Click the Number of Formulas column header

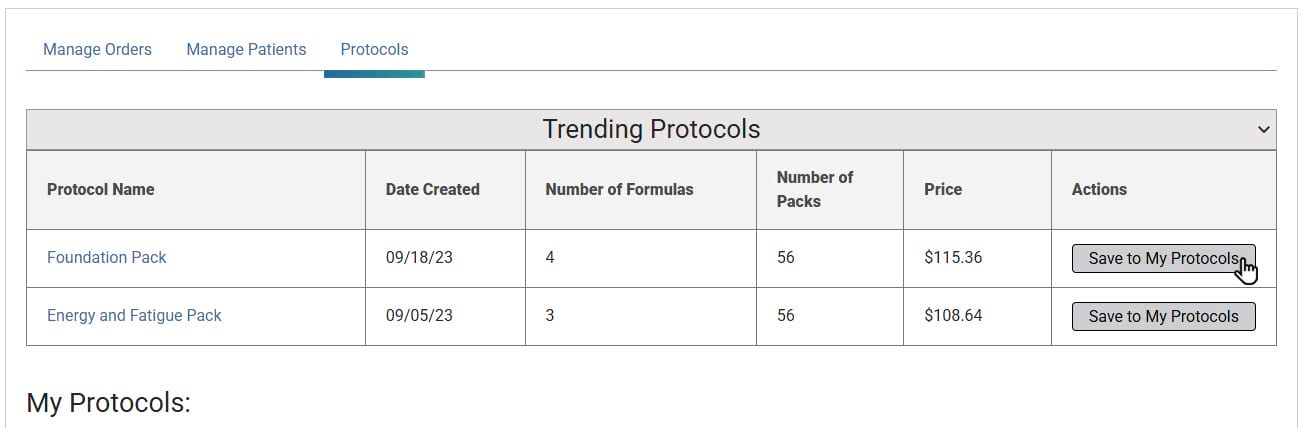(x=619, y=189)
